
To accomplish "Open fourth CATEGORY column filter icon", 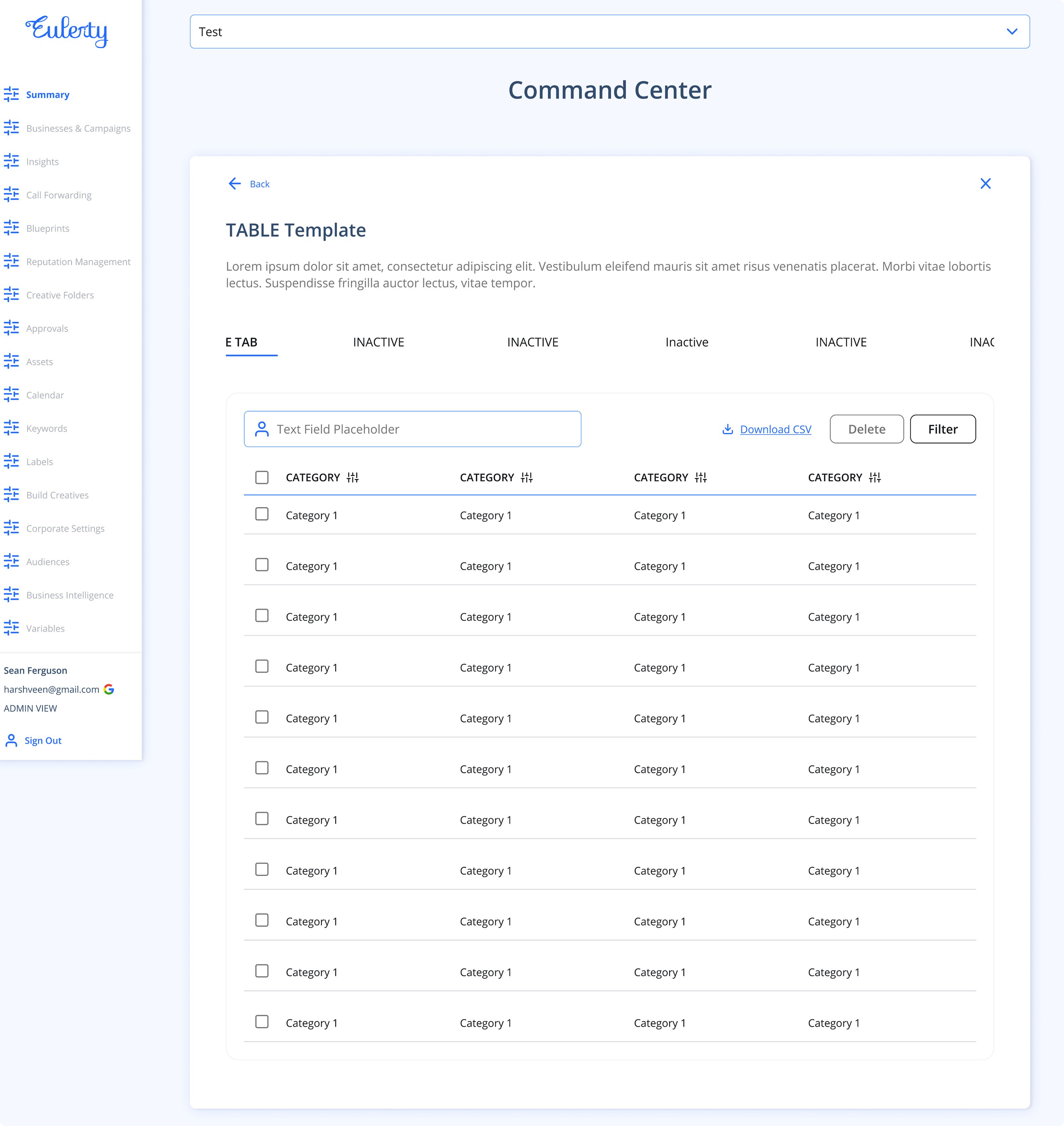I will click(875, 478).
